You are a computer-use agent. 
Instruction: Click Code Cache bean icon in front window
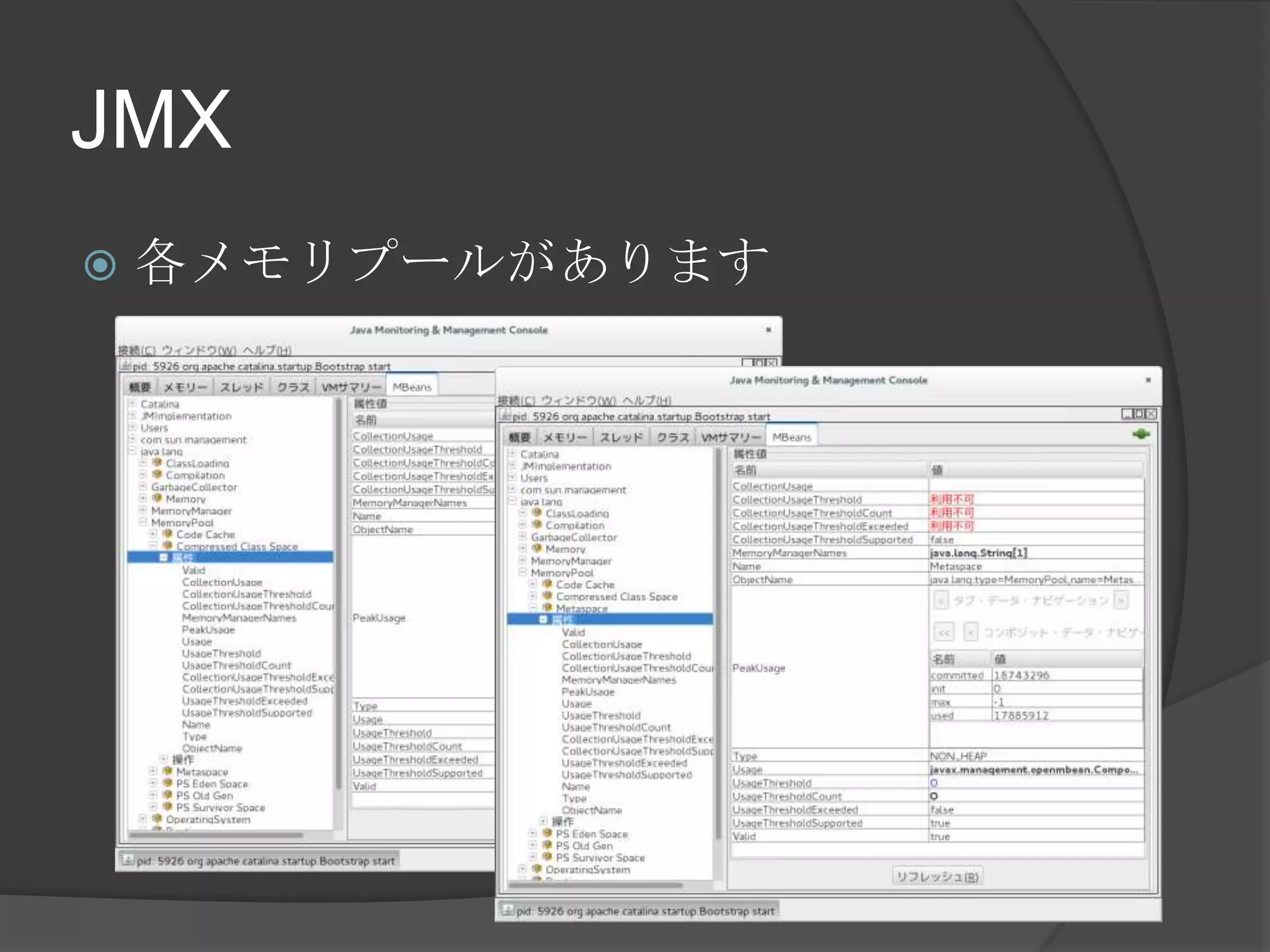point(548,584)
